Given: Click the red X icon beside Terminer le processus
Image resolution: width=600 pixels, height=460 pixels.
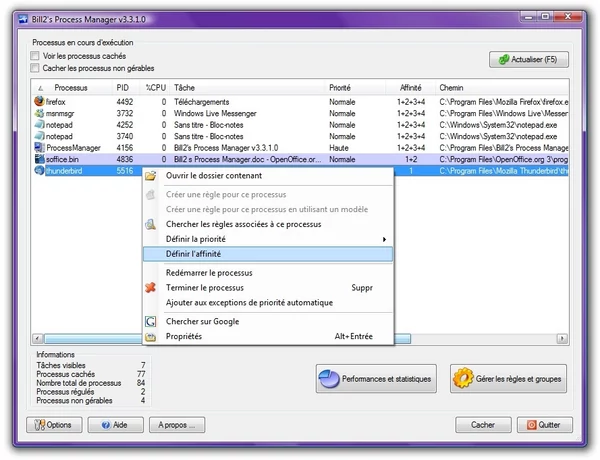Looking at the screenshot, I should (x=150, y=288).
